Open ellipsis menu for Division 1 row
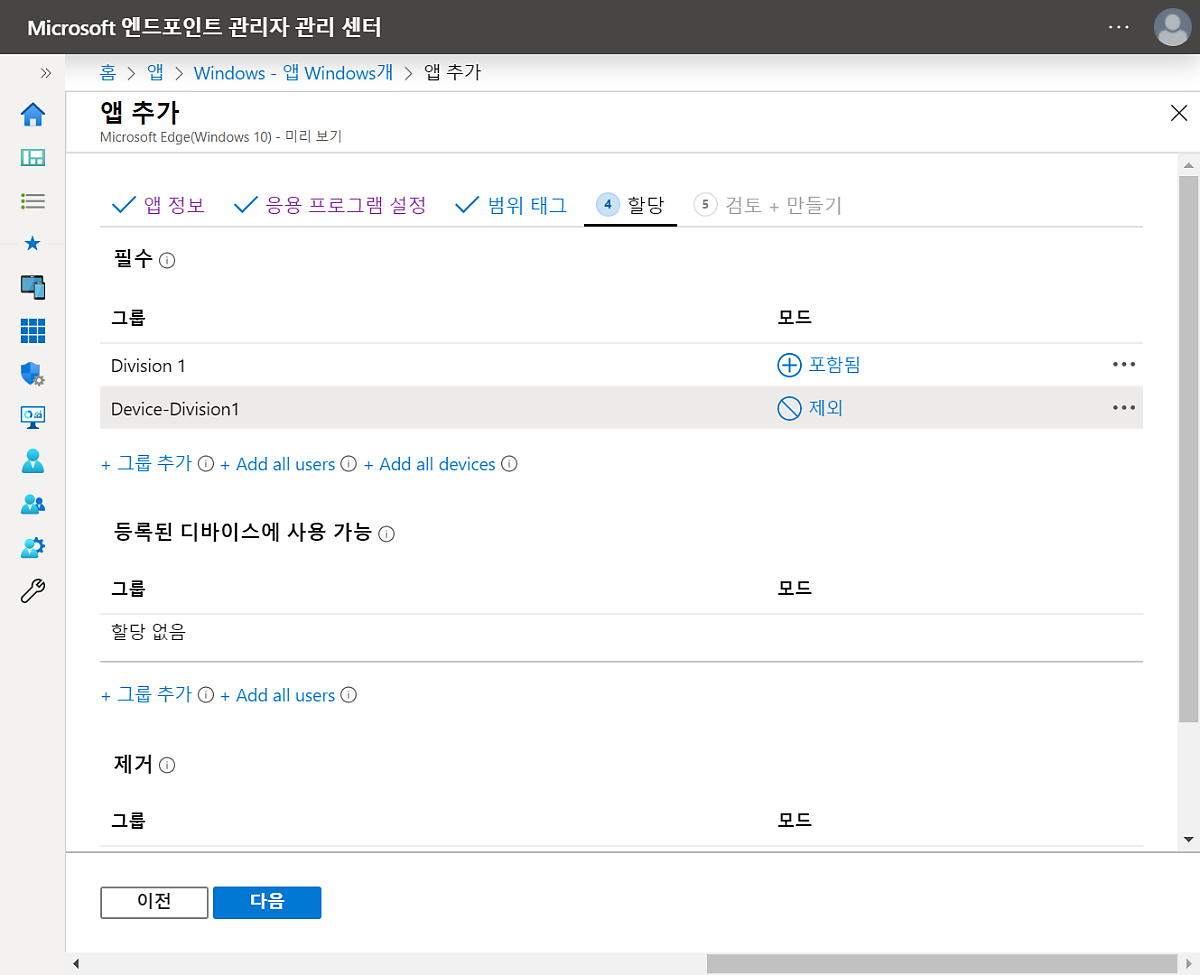 coord(1124,365)
